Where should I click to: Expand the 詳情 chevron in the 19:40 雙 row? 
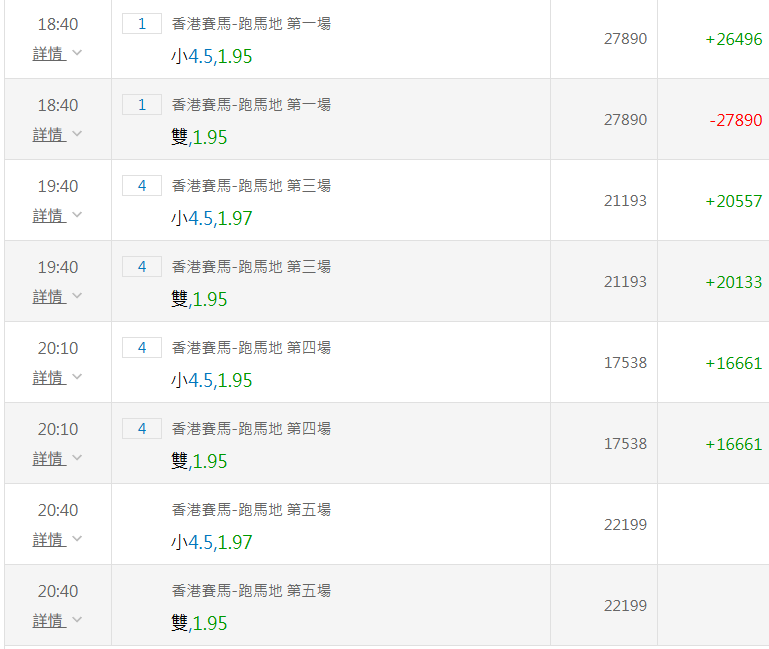77,296
